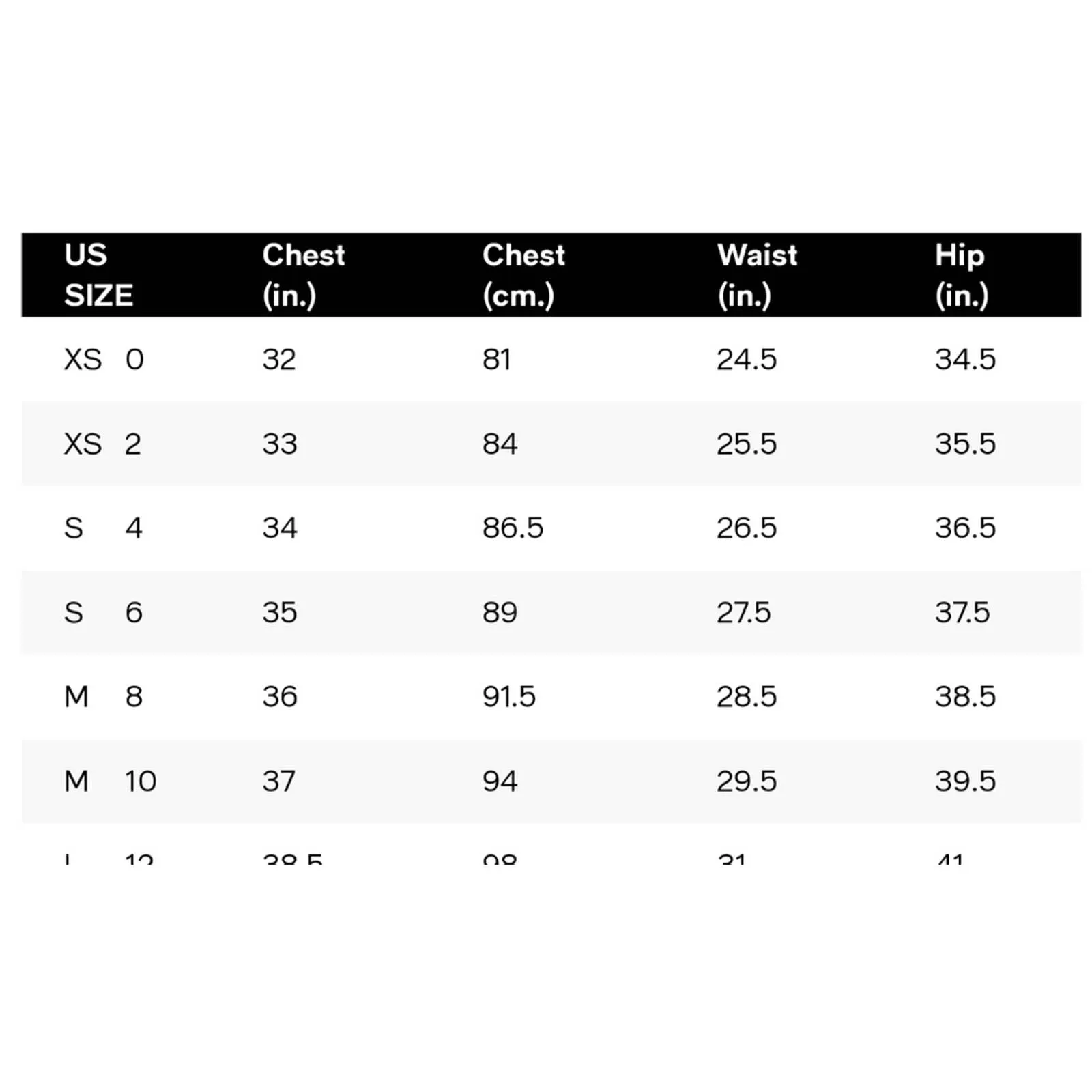Select the S 4 size row label
The width and height of the screenshot is (1092, 1092).
tap(103, 528)
